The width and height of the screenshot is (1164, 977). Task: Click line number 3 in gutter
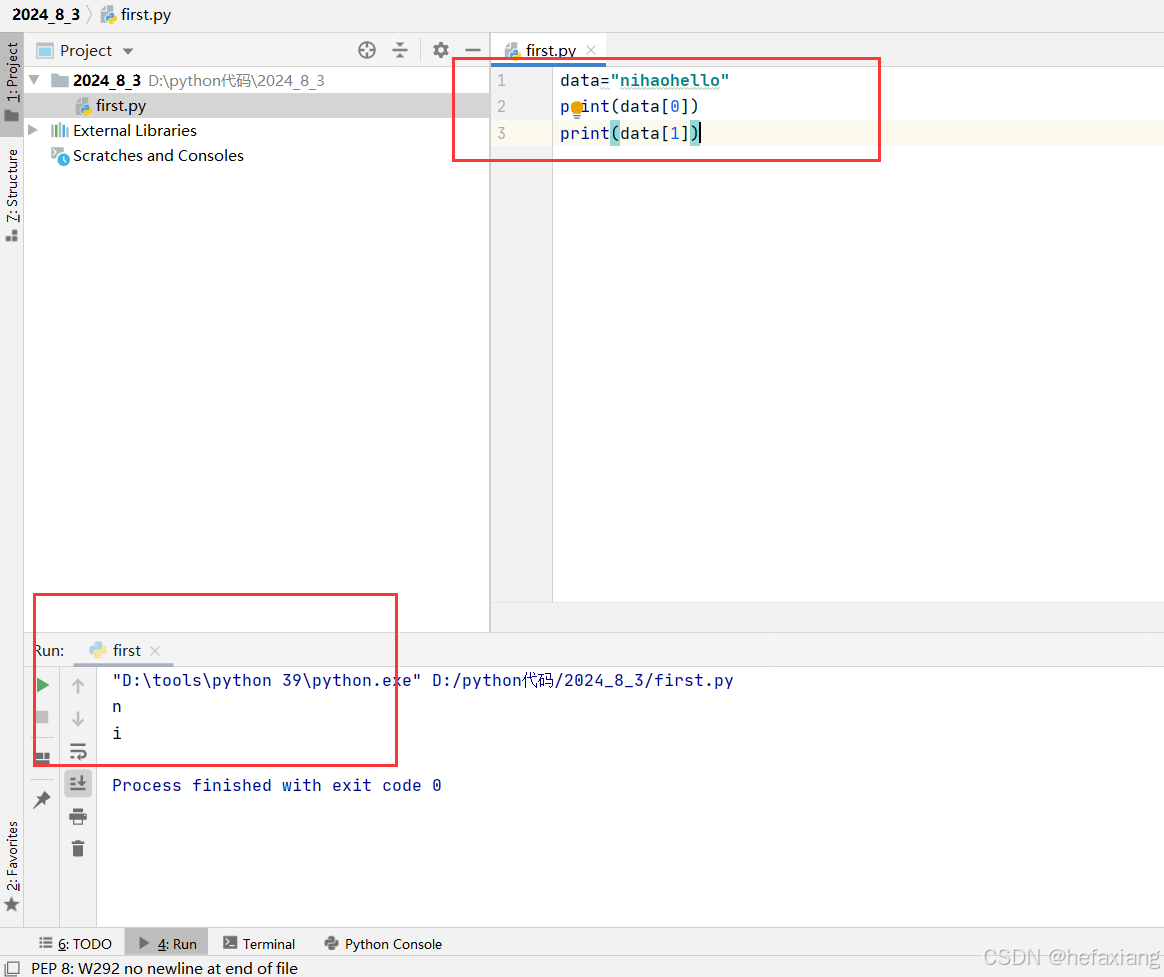pos(502,134)
